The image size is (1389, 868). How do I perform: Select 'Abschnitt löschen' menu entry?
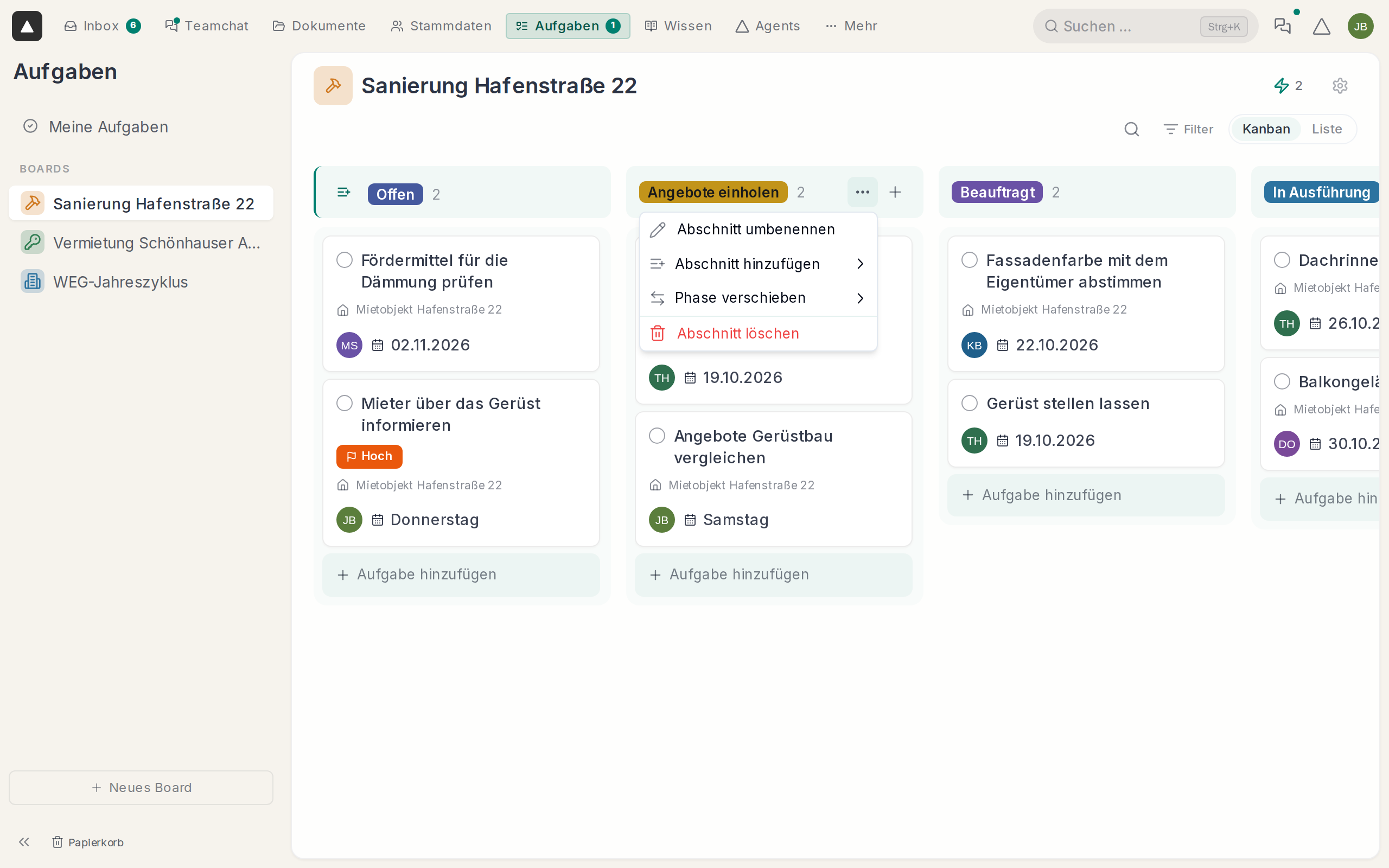pyautogui.click(x=758, y=334)
